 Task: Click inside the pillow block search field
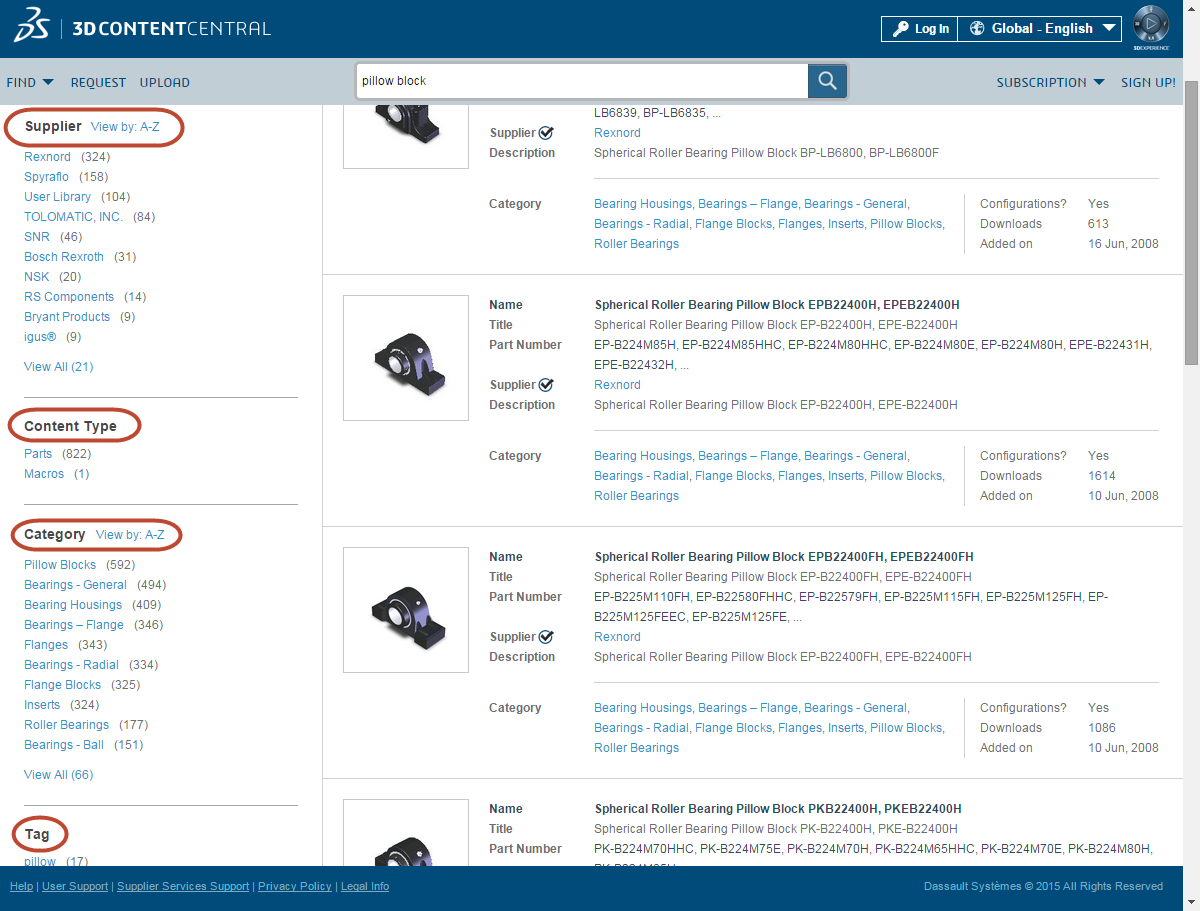(x=580, y=80)
